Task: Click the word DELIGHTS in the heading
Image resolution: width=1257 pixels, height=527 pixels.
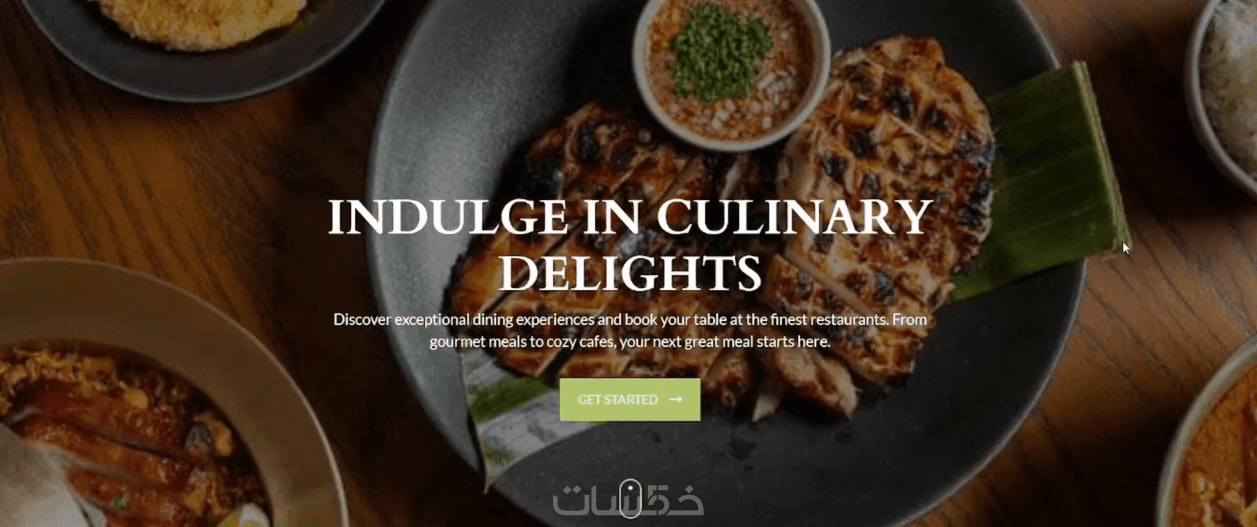Action: (630, 271)
